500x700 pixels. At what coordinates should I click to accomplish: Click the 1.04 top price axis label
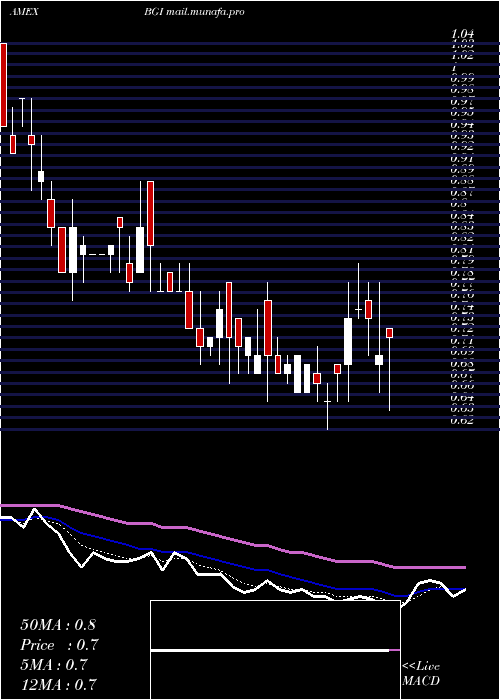tap(462, 34)
